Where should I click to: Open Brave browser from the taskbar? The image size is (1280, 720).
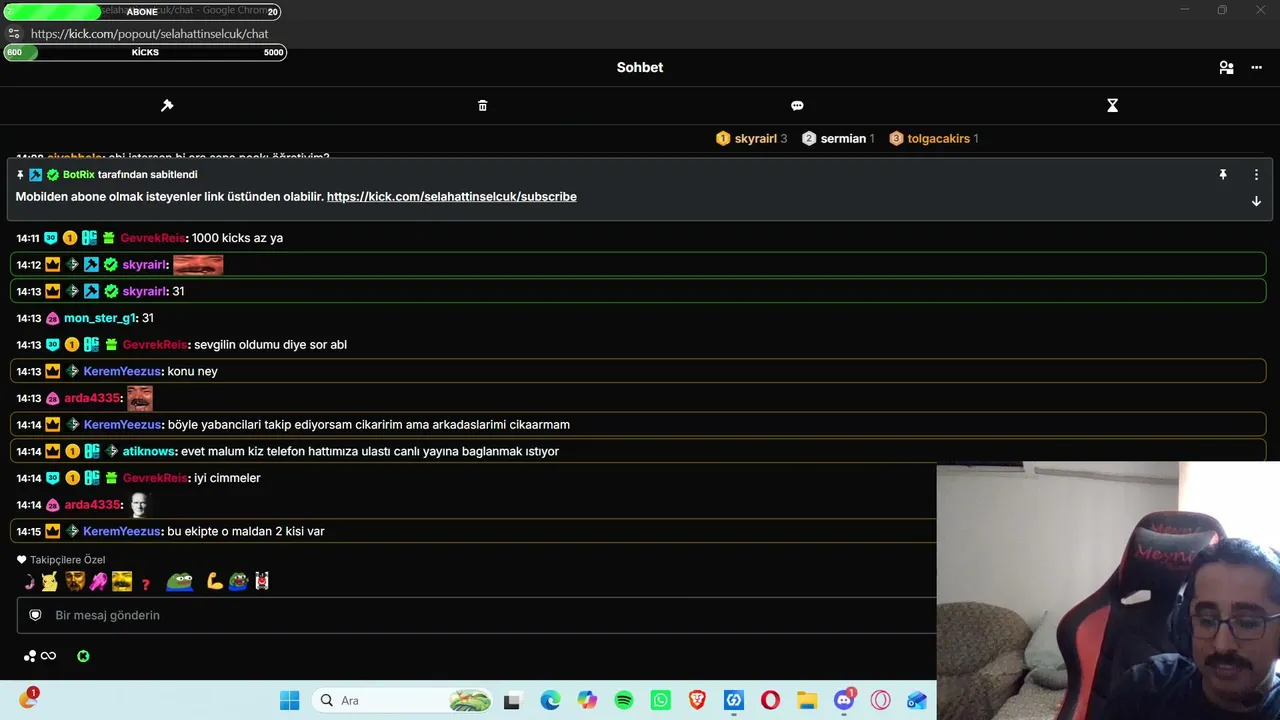[697, 700]
